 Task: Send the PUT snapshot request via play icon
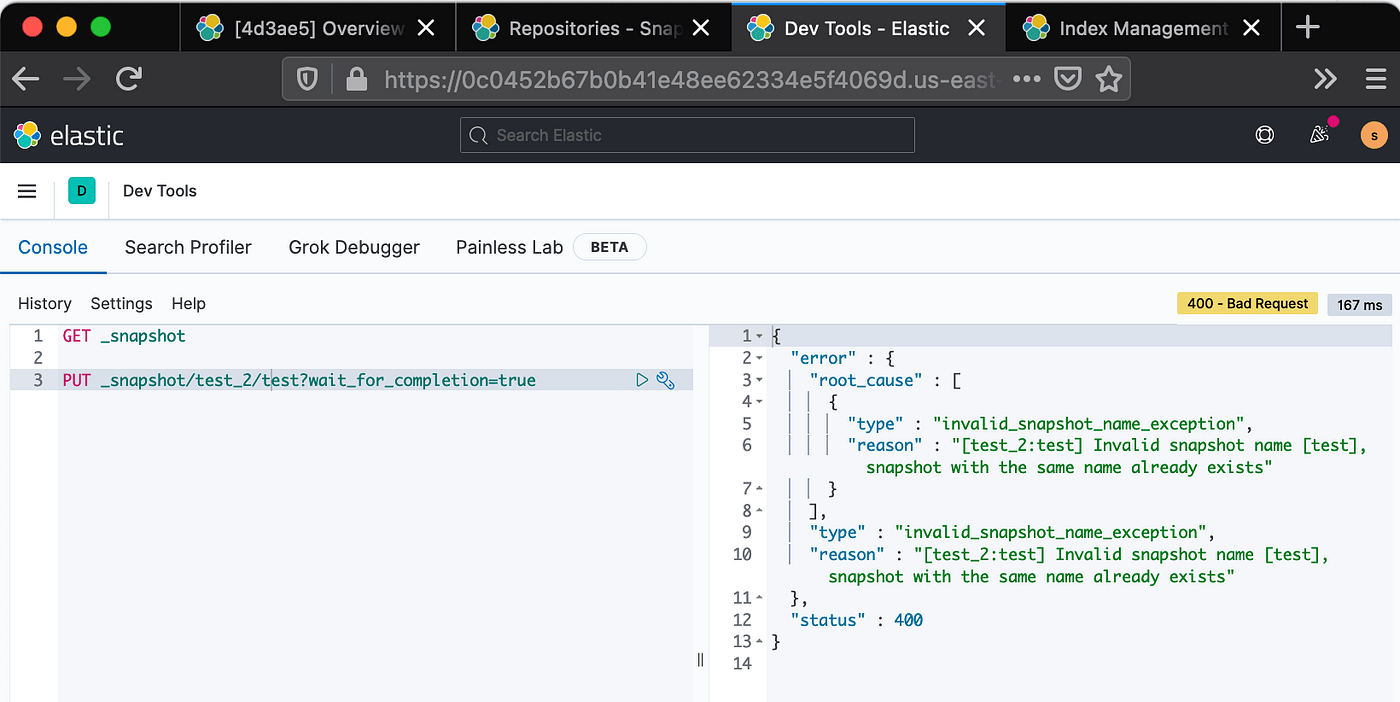pos(643,380)
